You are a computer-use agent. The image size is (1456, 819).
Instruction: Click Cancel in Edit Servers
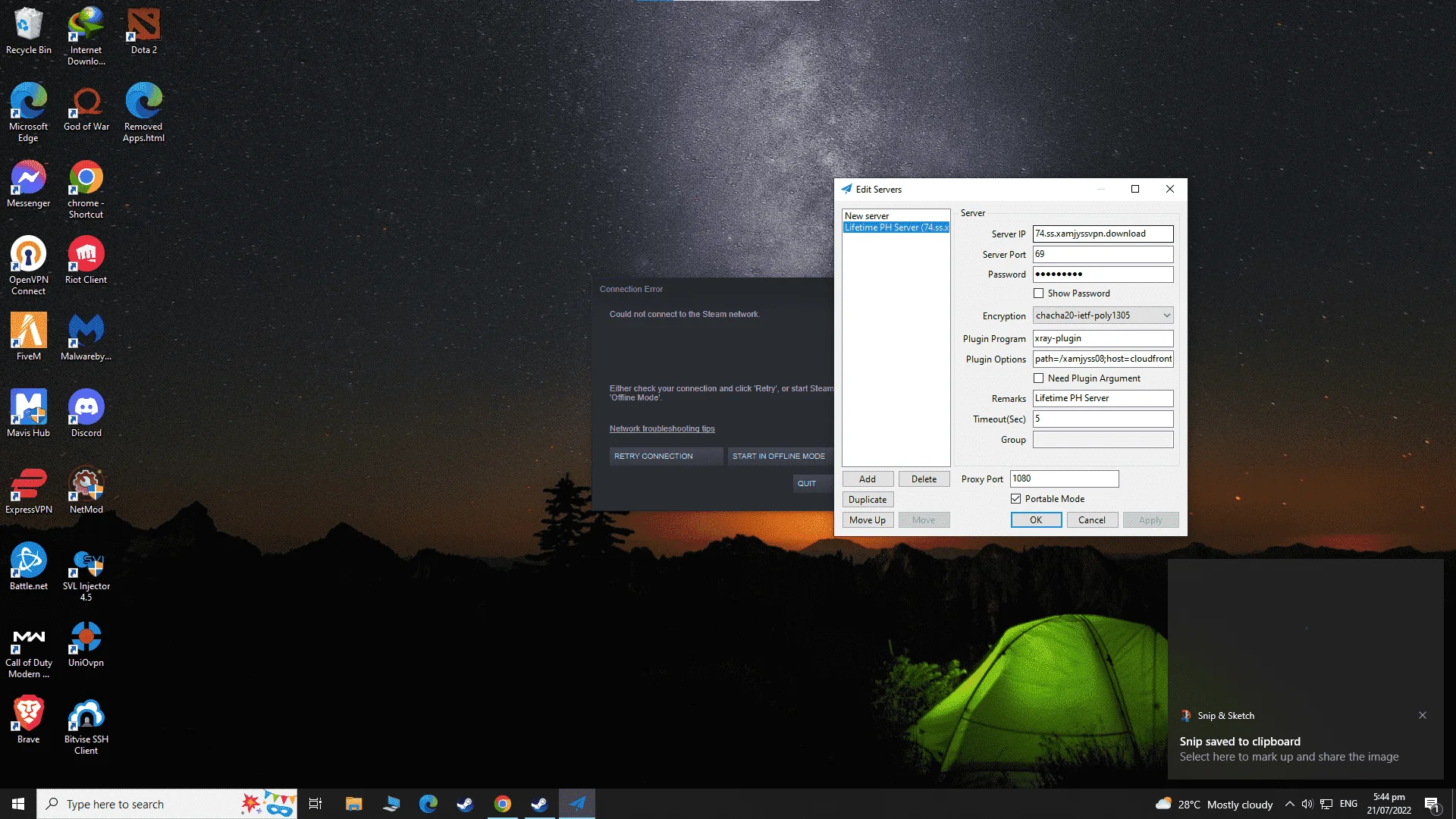[x=1092, y=520]
